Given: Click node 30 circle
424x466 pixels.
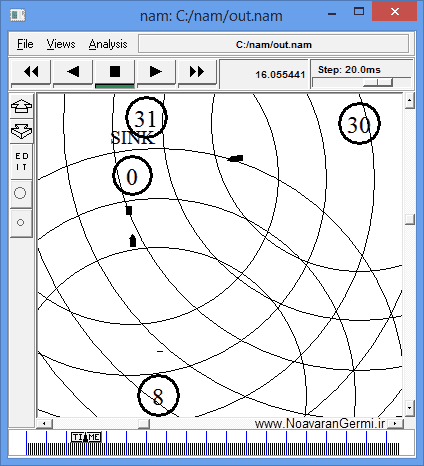Looking at the screenshot, I should coord(359,124).
